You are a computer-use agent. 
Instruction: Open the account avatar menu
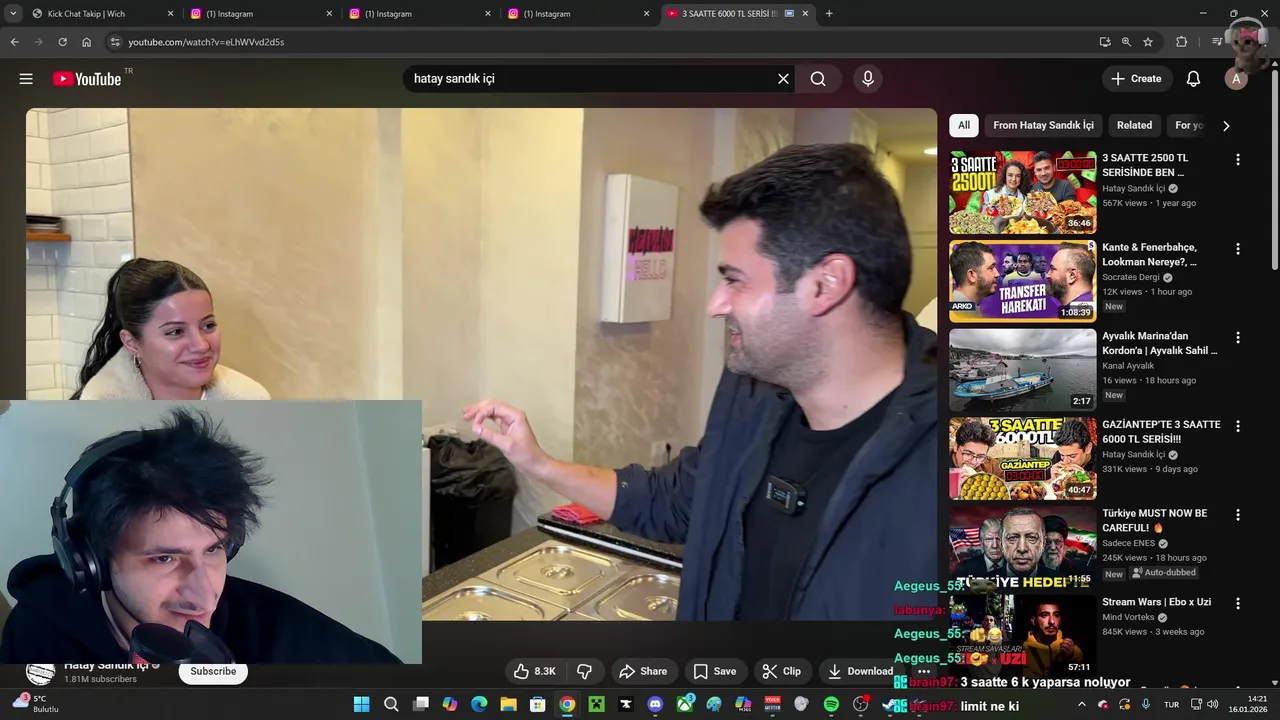pyautogui.click(x=1237, y=79)
